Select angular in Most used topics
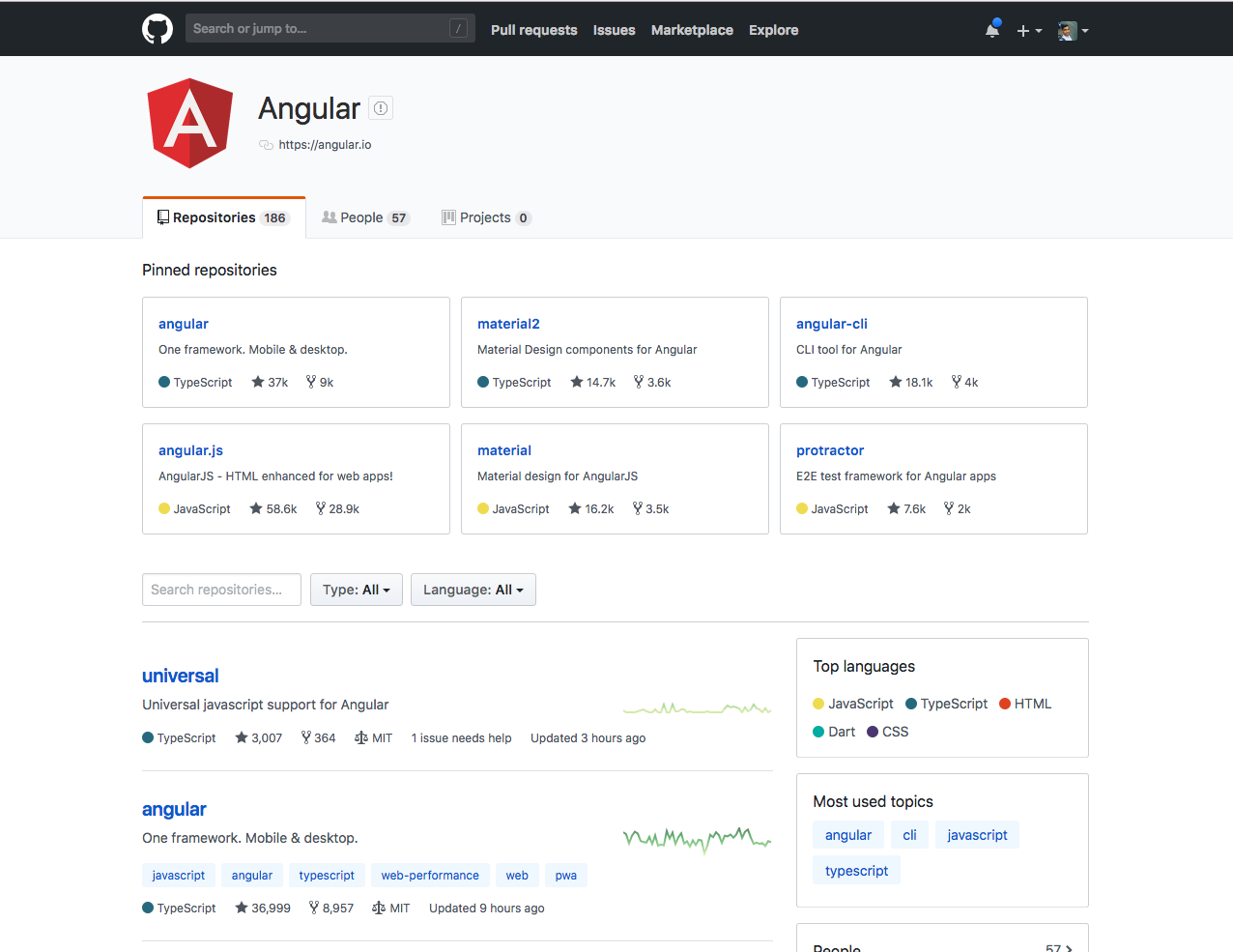Screen dimensions: 1233x952 [848, 835]
